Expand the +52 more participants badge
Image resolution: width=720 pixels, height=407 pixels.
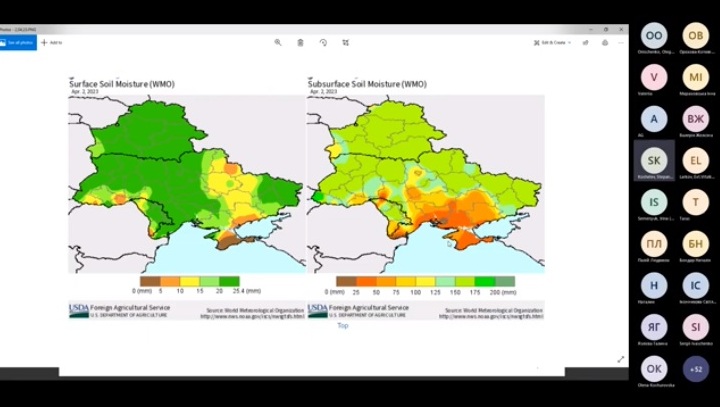[696, 369]
